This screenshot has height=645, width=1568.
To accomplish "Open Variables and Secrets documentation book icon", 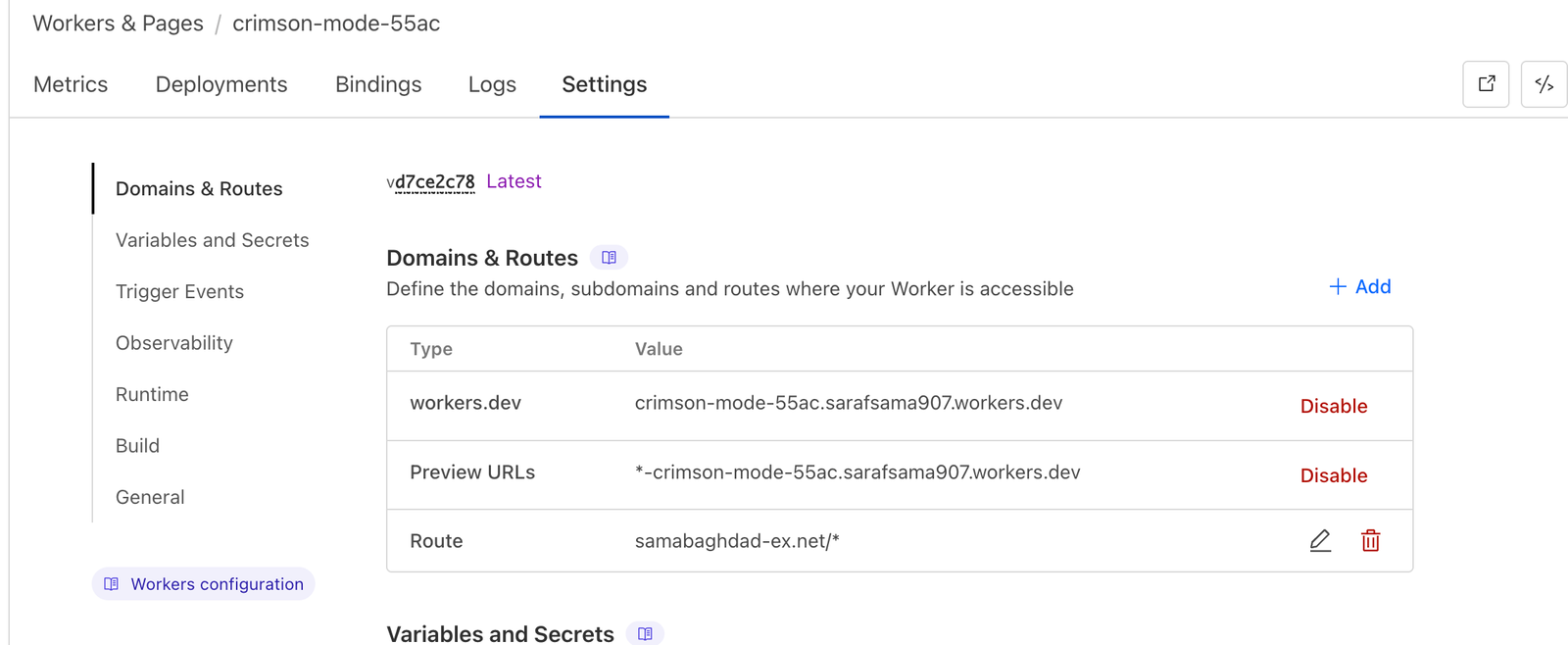I will pyautogui.click(x=645, y=634).
